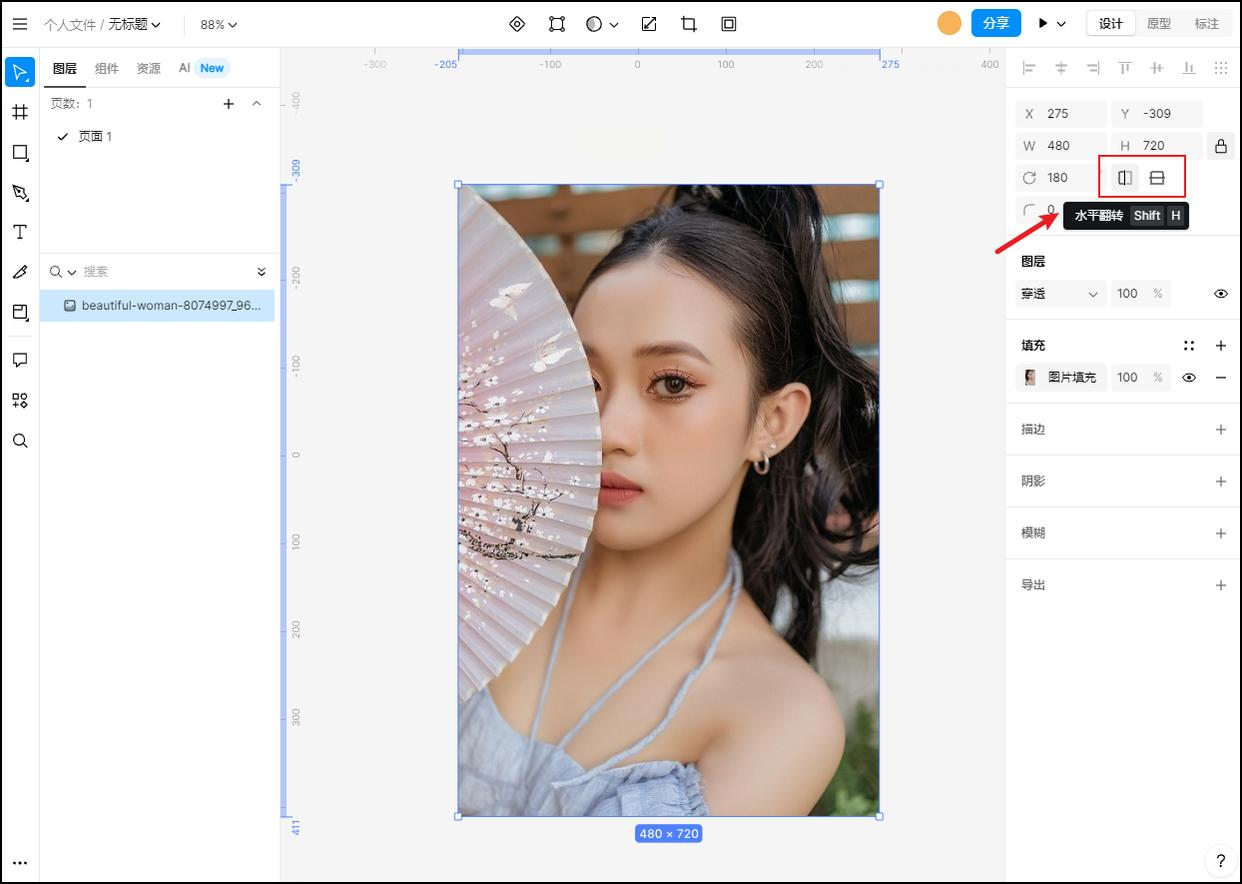Open the 88% zoom dropdown
Viewport: 1242px width, 884px height.
click(218, 24)
